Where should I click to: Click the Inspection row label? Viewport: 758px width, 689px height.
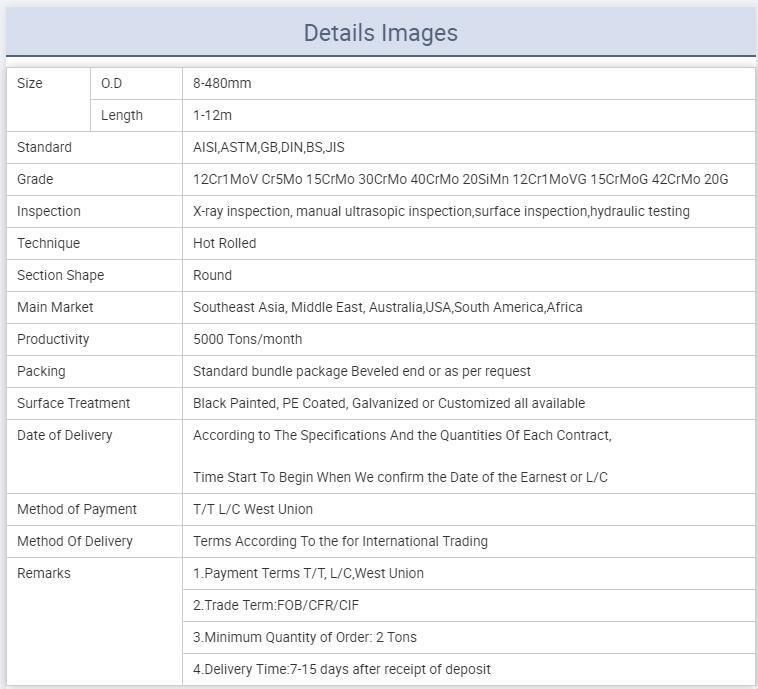pyautogui.click(x=49, y=211)
